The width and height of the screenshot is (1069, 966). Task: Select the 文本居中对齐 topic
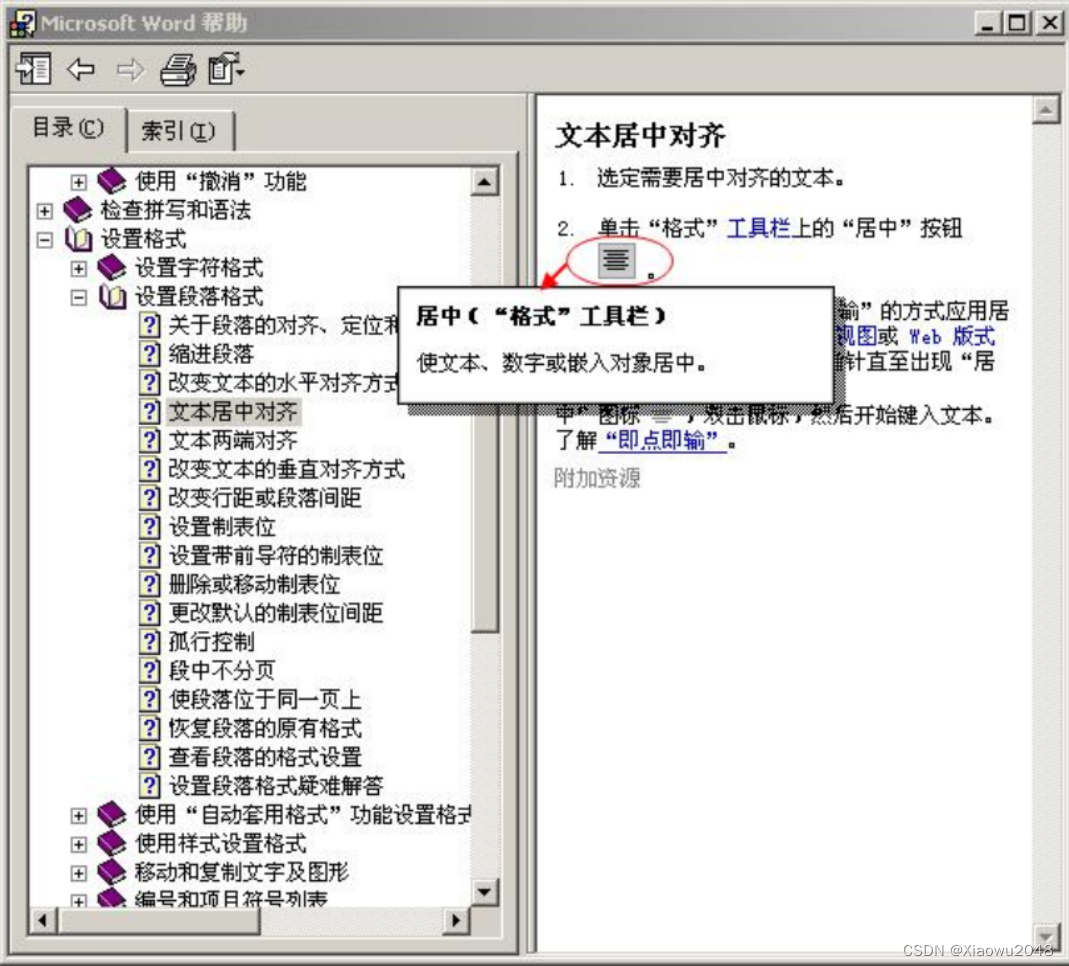[233, 412]
